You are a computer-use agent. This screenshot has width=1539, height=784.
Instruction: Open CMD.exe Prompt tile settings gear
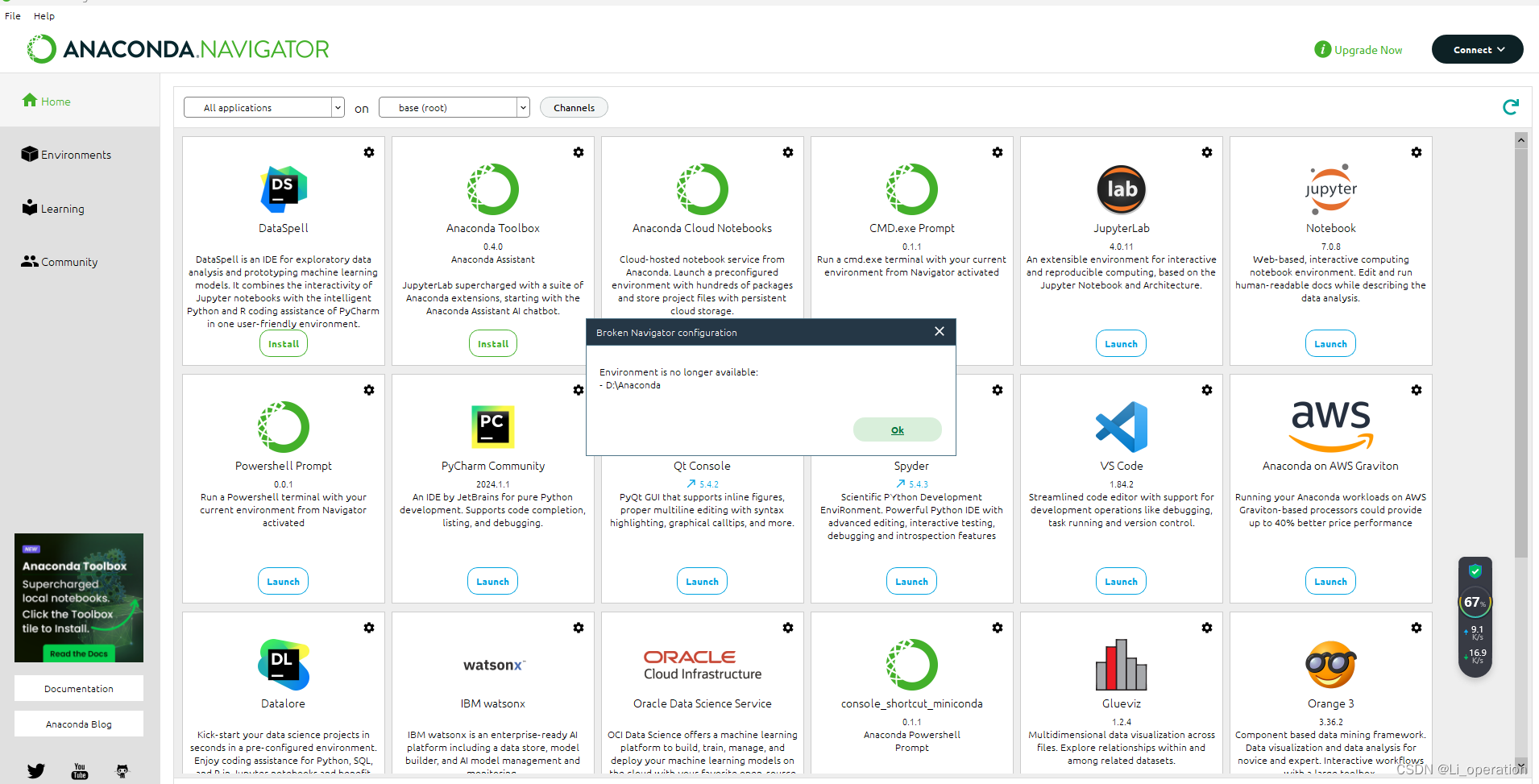998,152
